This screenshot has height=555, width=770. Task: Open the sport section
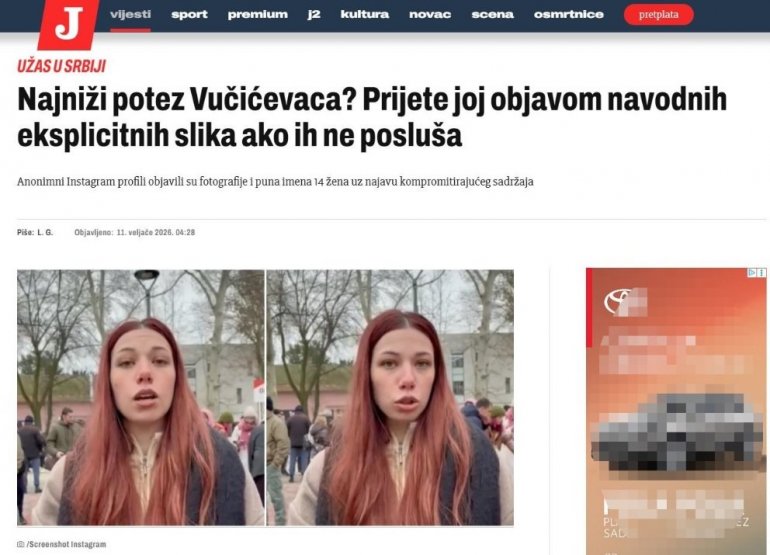(x=190, y=15)
